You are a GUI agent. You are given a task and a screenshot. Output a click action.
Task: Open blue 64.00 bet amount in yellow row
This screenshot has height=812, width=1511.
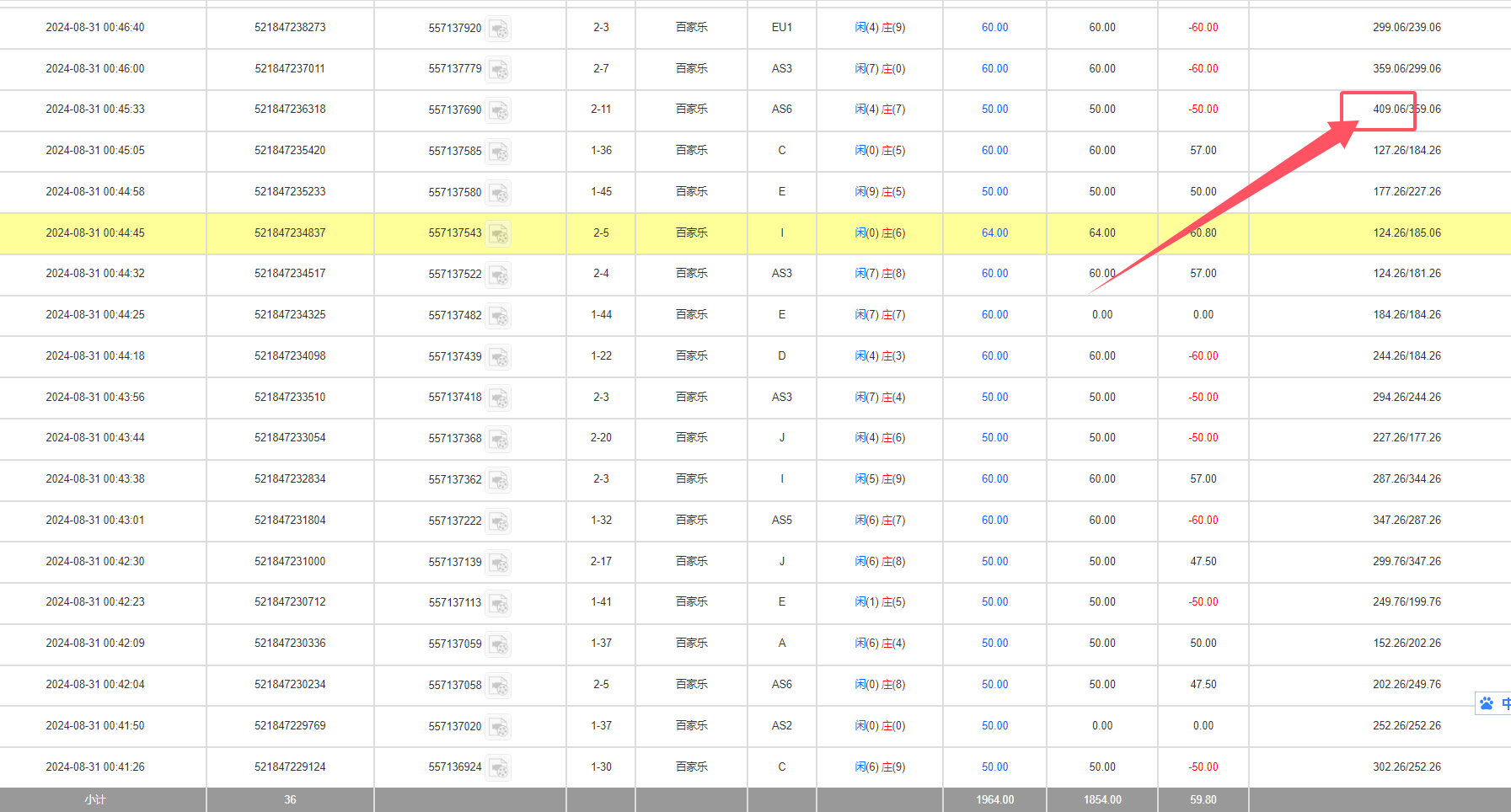pos(994,233)
